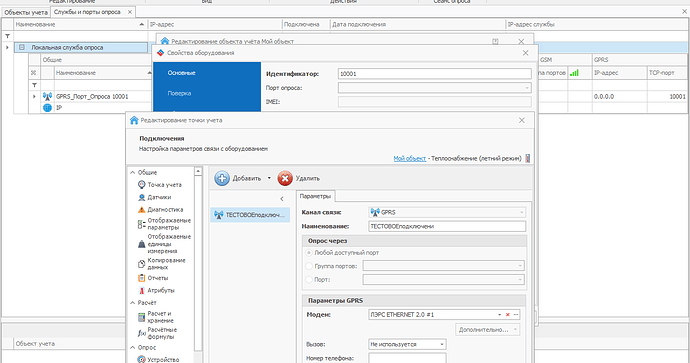Sort by Наименование column in top grid
The width and height of the screenshot is (690, 363).
81,24
